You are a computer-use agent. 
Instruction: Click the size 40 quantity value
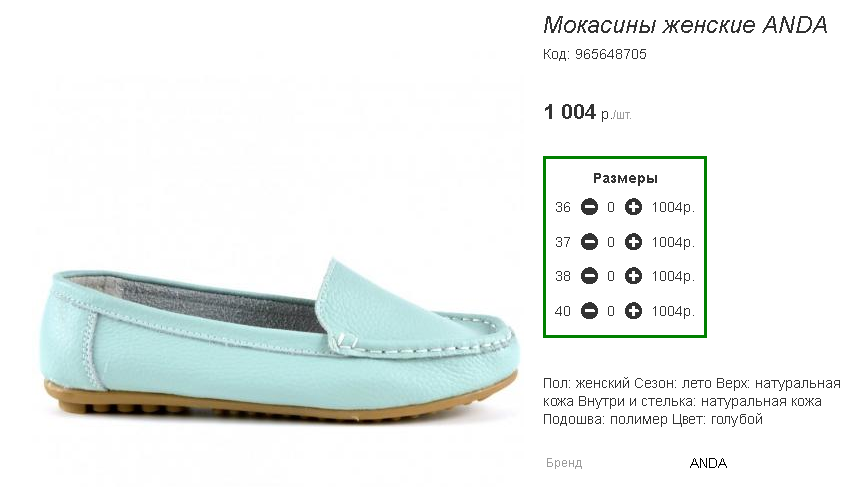(611, 311)
